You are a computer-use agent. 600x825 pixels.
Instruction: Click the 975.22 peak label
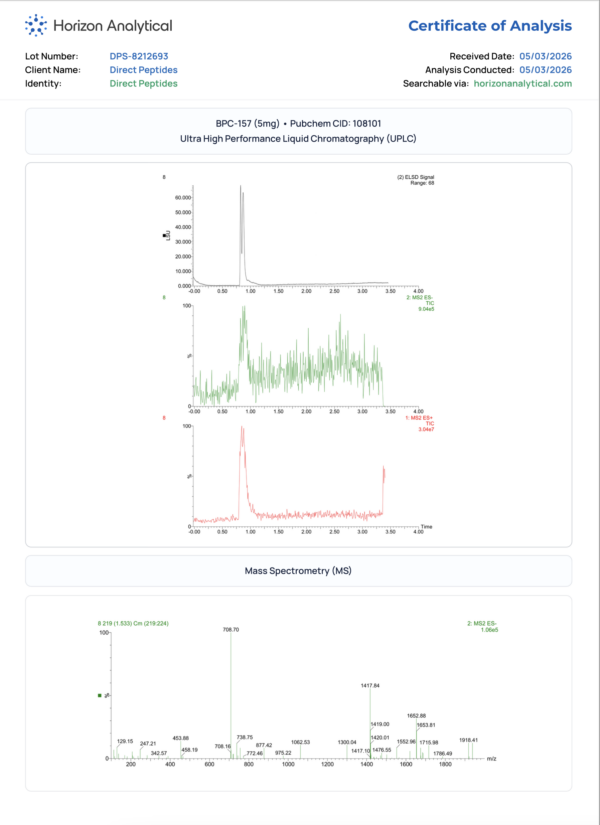pos(283,753)
